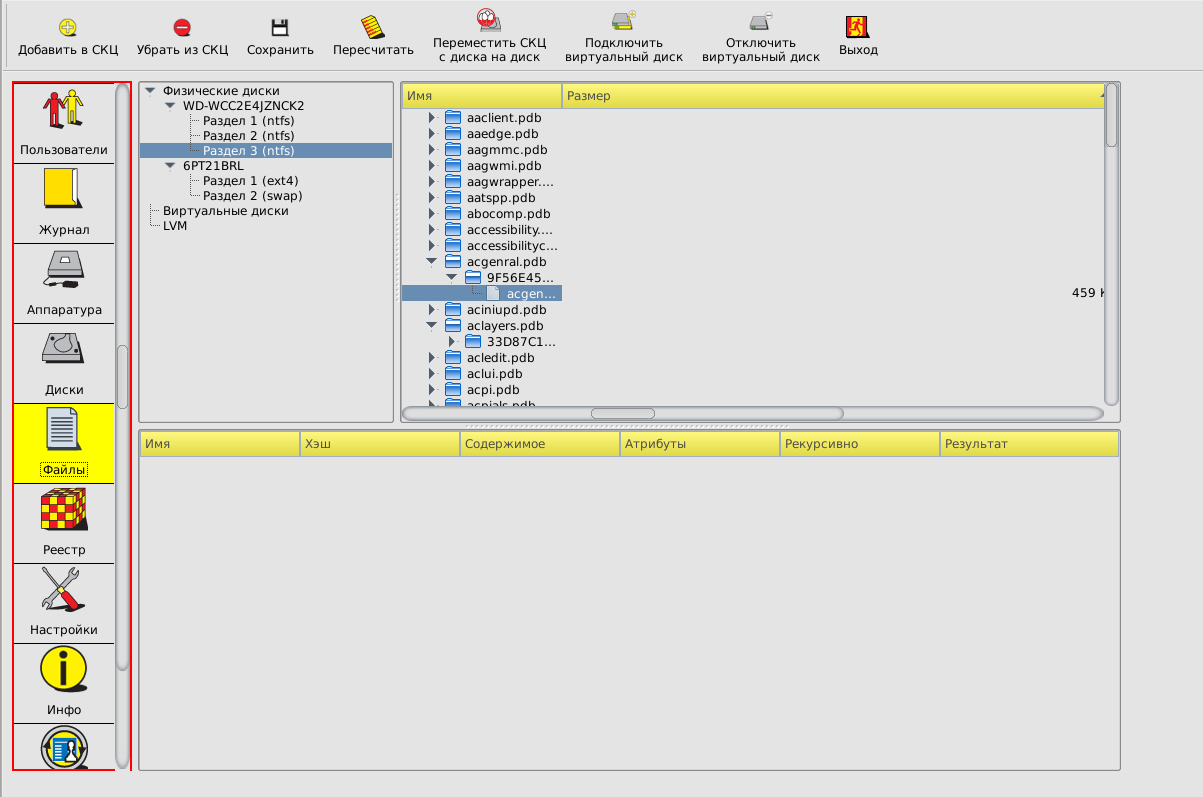1203x797 pixels.
Task: Click the Убрать из СКЦ toolbar icon
Action: (x=182, y=28)
